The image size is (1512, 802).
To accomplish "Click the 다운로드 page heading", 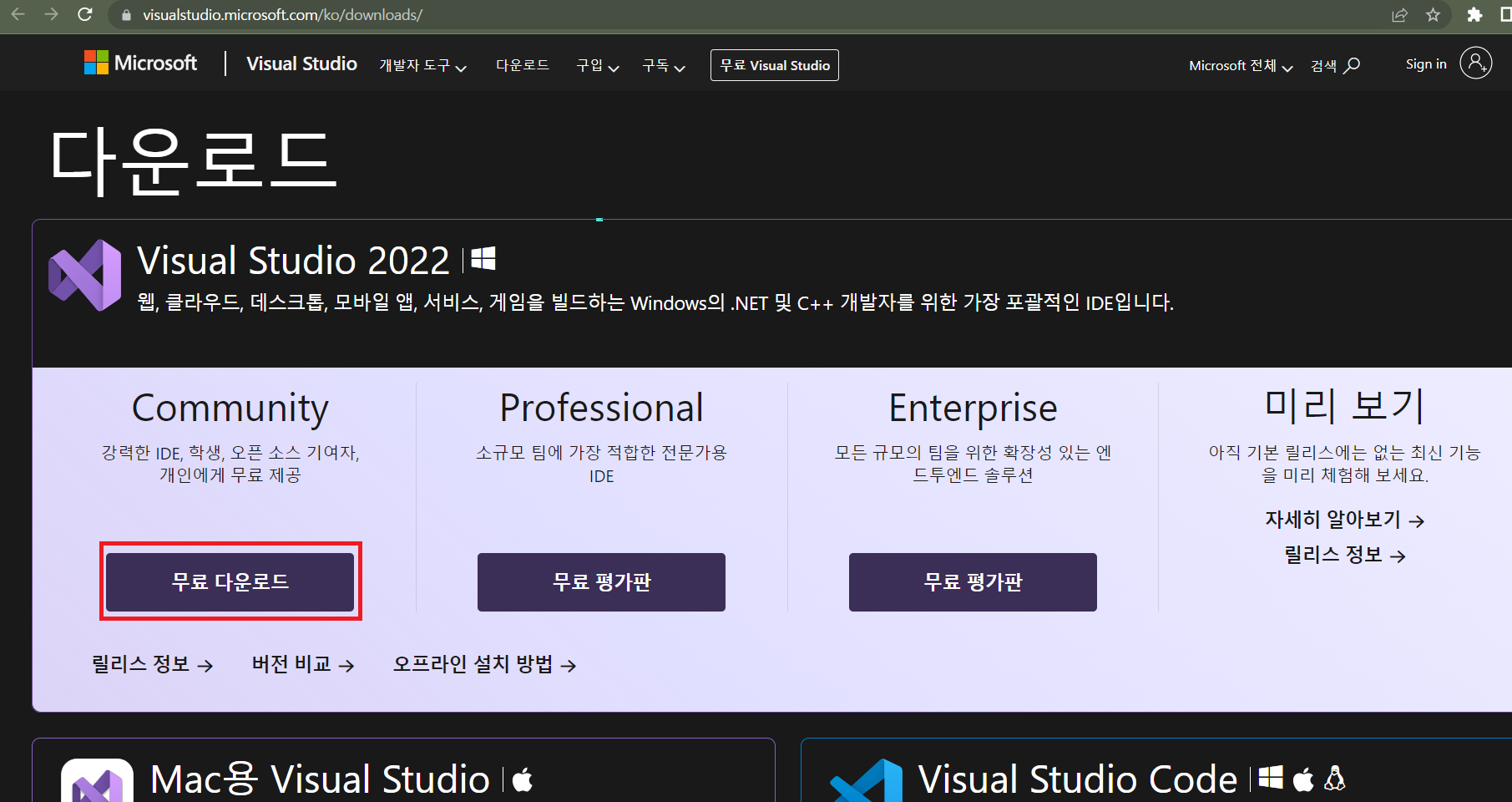I will point(193,162).
